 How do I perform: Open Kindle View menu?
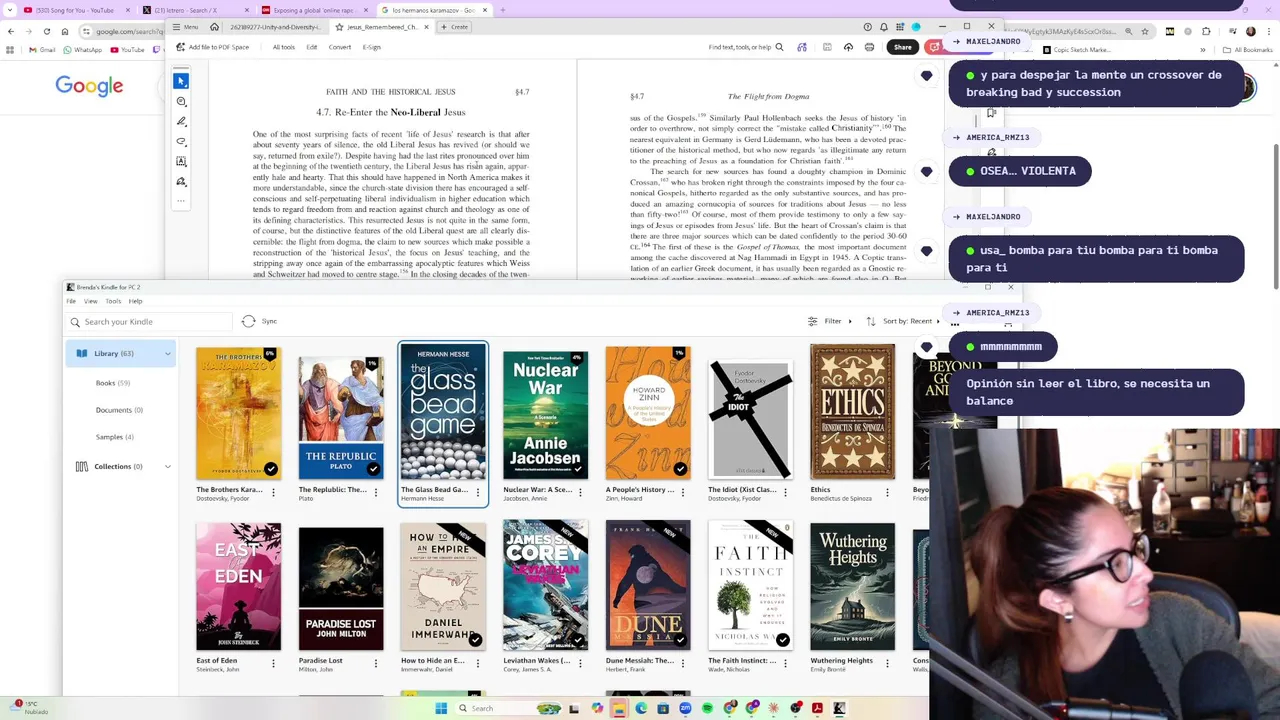(90, 301)
